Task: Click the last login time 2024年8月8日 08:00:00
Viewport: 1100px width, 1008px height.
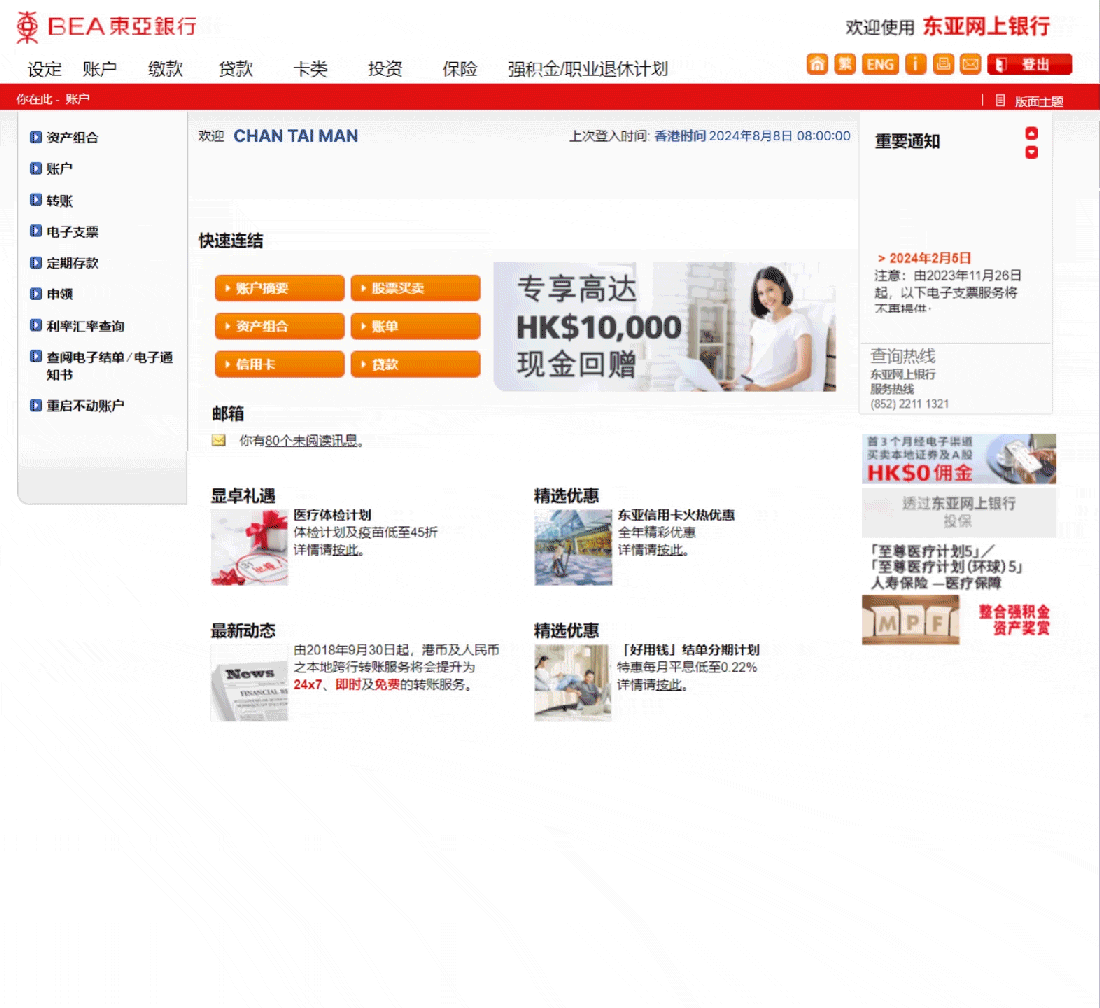Action: point(779,136)
